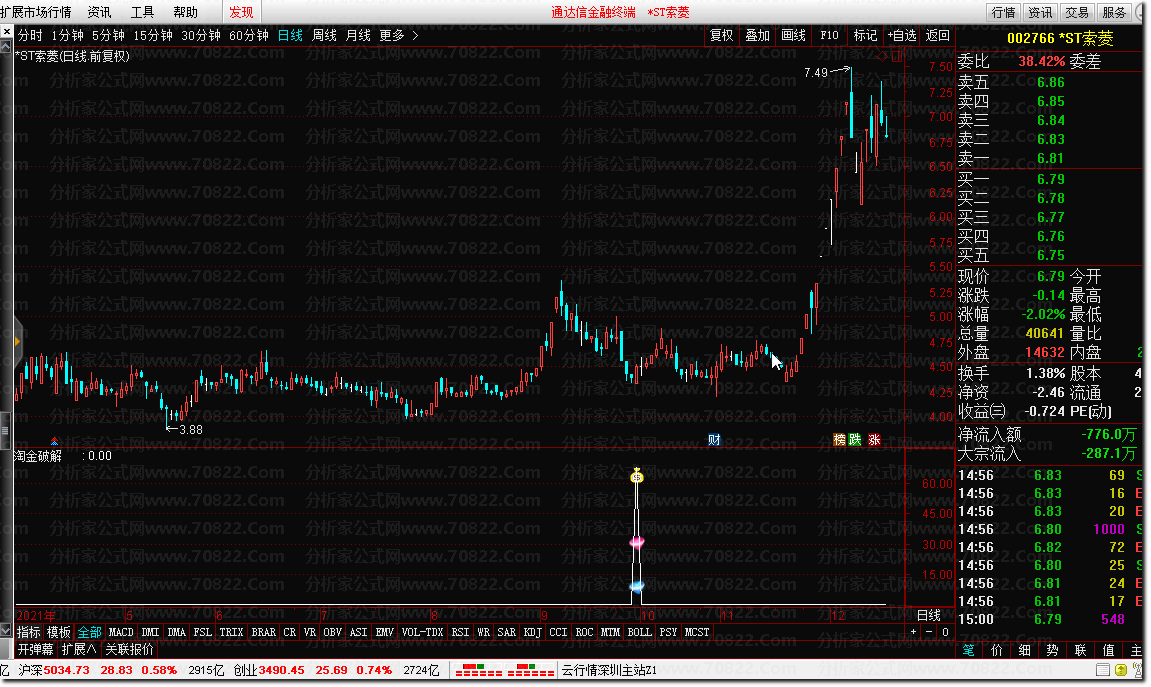Switch to the 周线 weekly chart
1151x687 pixels.
click(324, 35)
